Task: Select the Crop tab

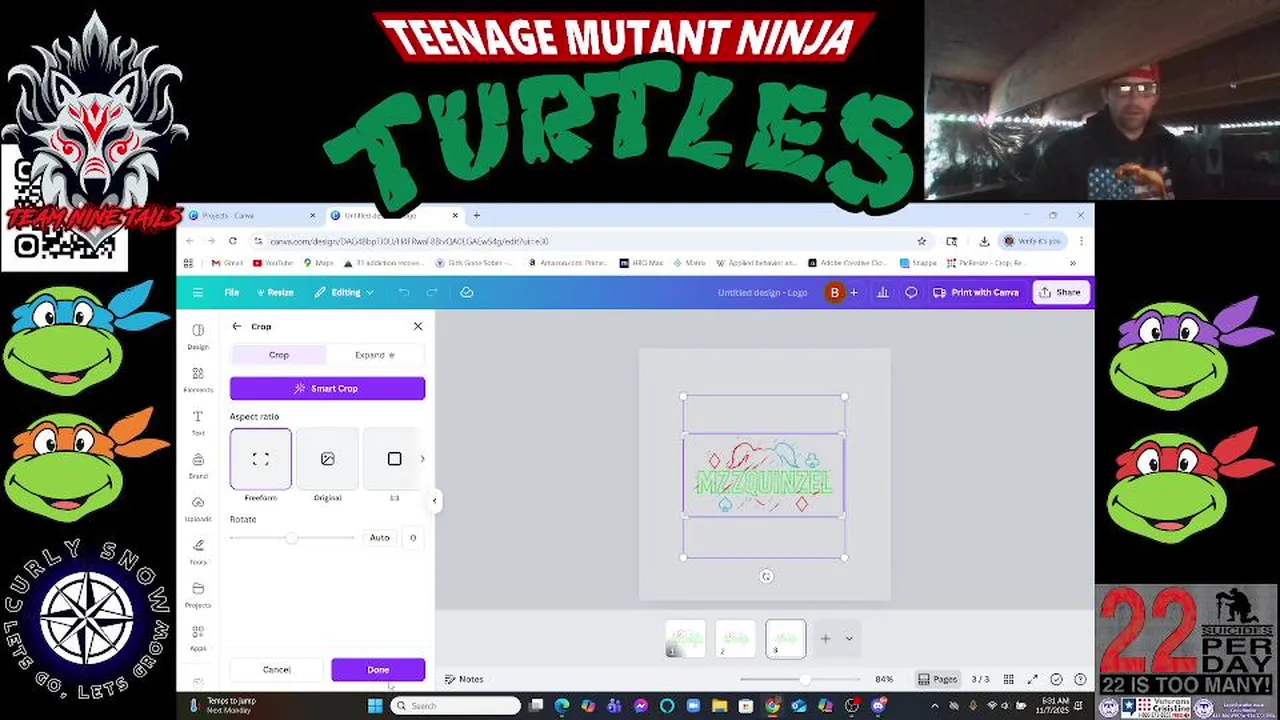Action: tap(279, 355)
